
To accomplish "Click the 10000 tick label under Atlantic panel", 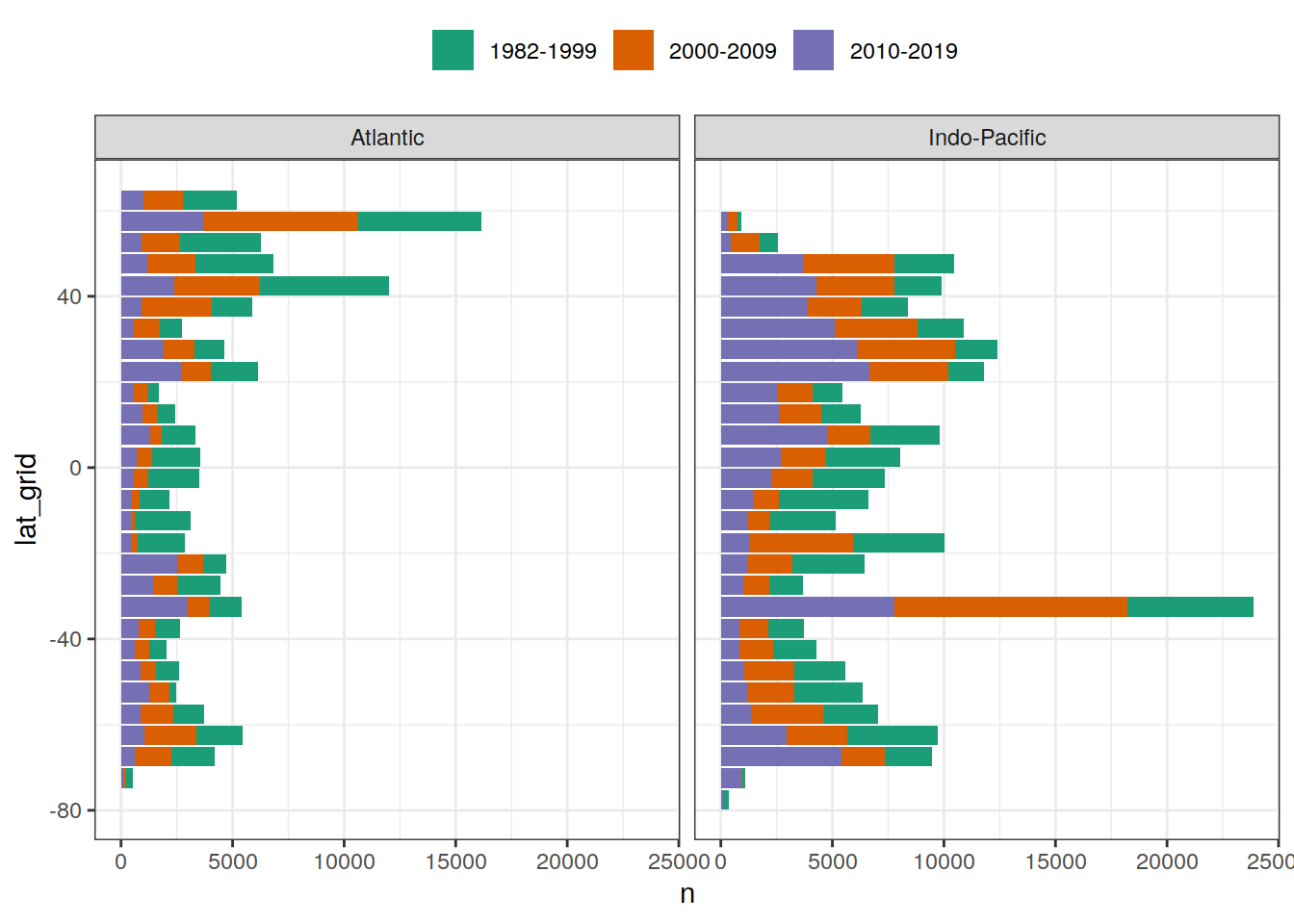I will tap(344, 861).
